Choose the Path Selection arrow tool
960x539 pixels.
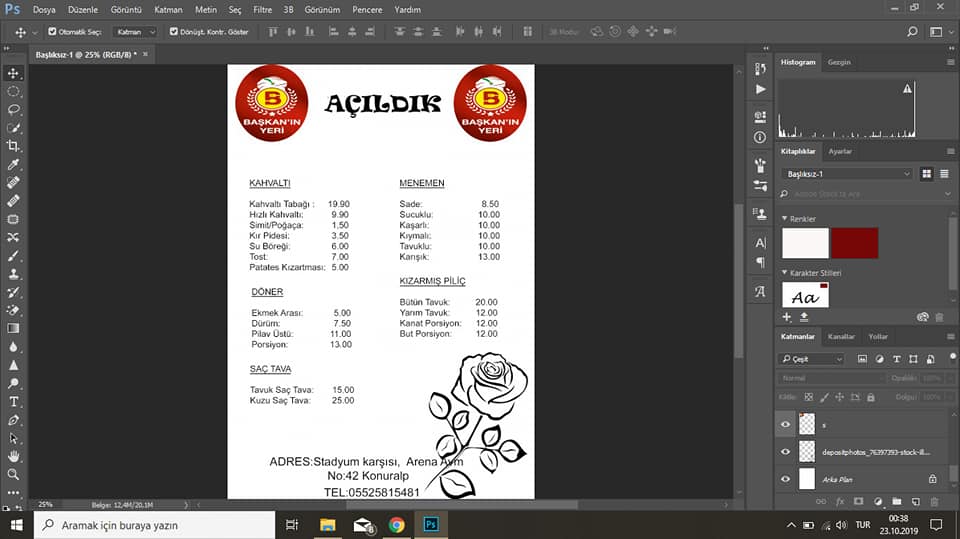(13, 439)
